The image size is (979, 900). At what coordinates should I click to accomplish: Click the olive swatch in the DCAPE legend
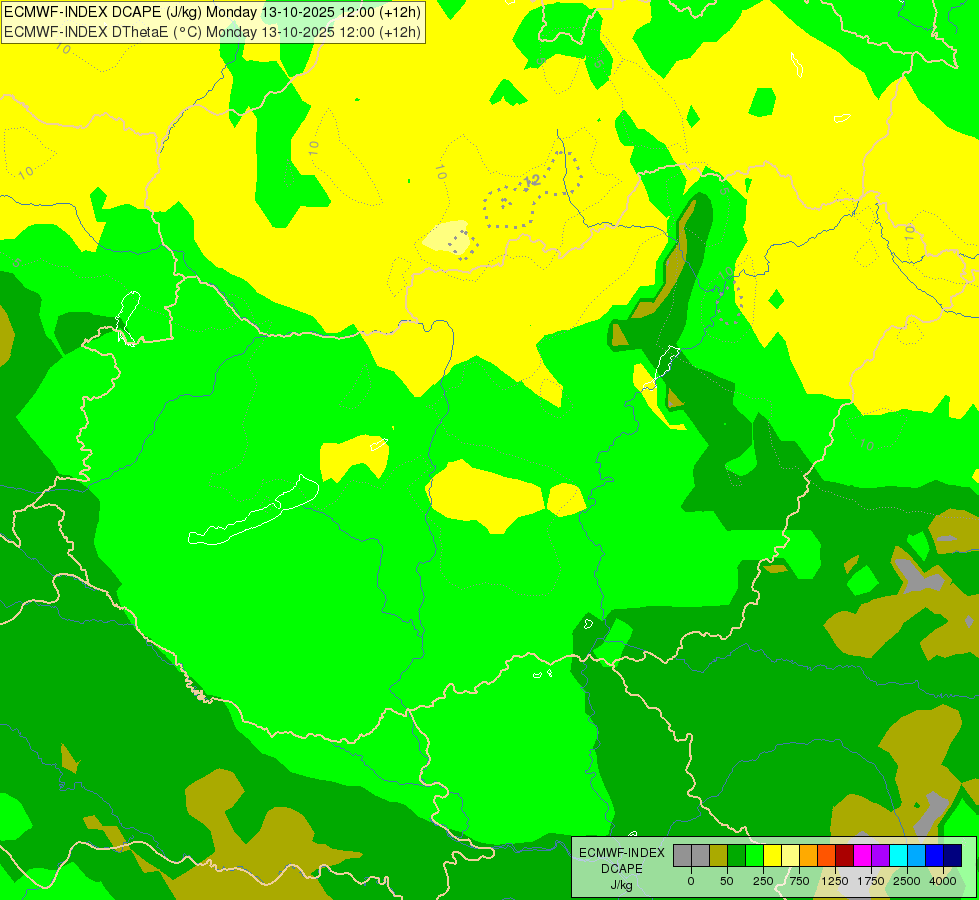719,855
